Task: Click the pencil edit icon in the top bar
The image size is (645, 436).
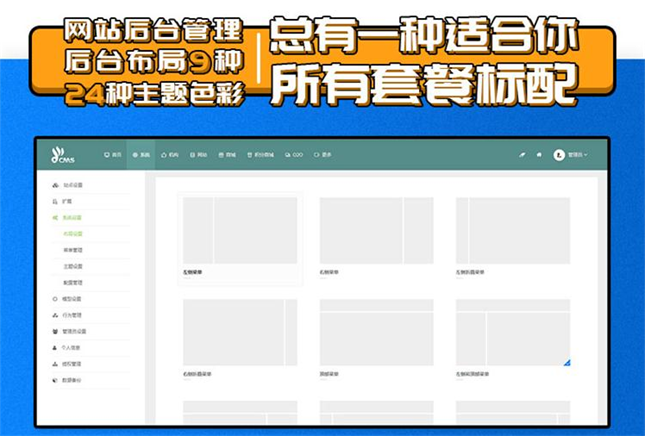Action: [521, 155]
